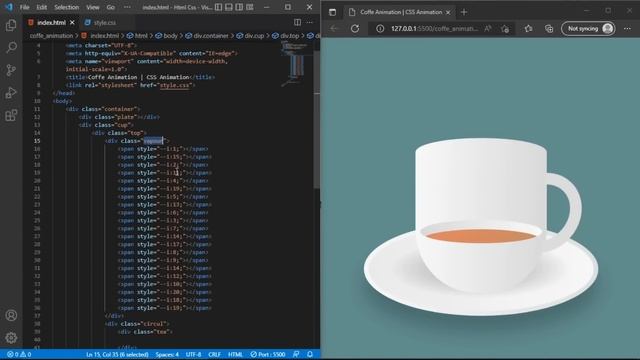Refresh the browser page
Screen dimensions: 640x360
click(x=355, y=29)
